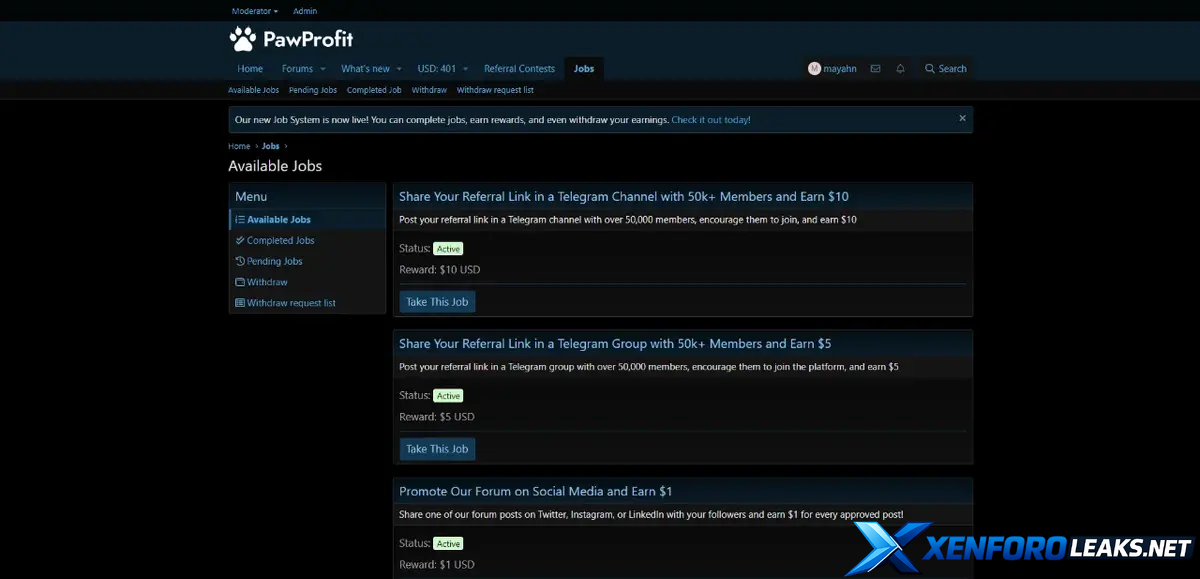Click the Search magnifier button
Screen dimensions: 1200x579
(945, 69)
